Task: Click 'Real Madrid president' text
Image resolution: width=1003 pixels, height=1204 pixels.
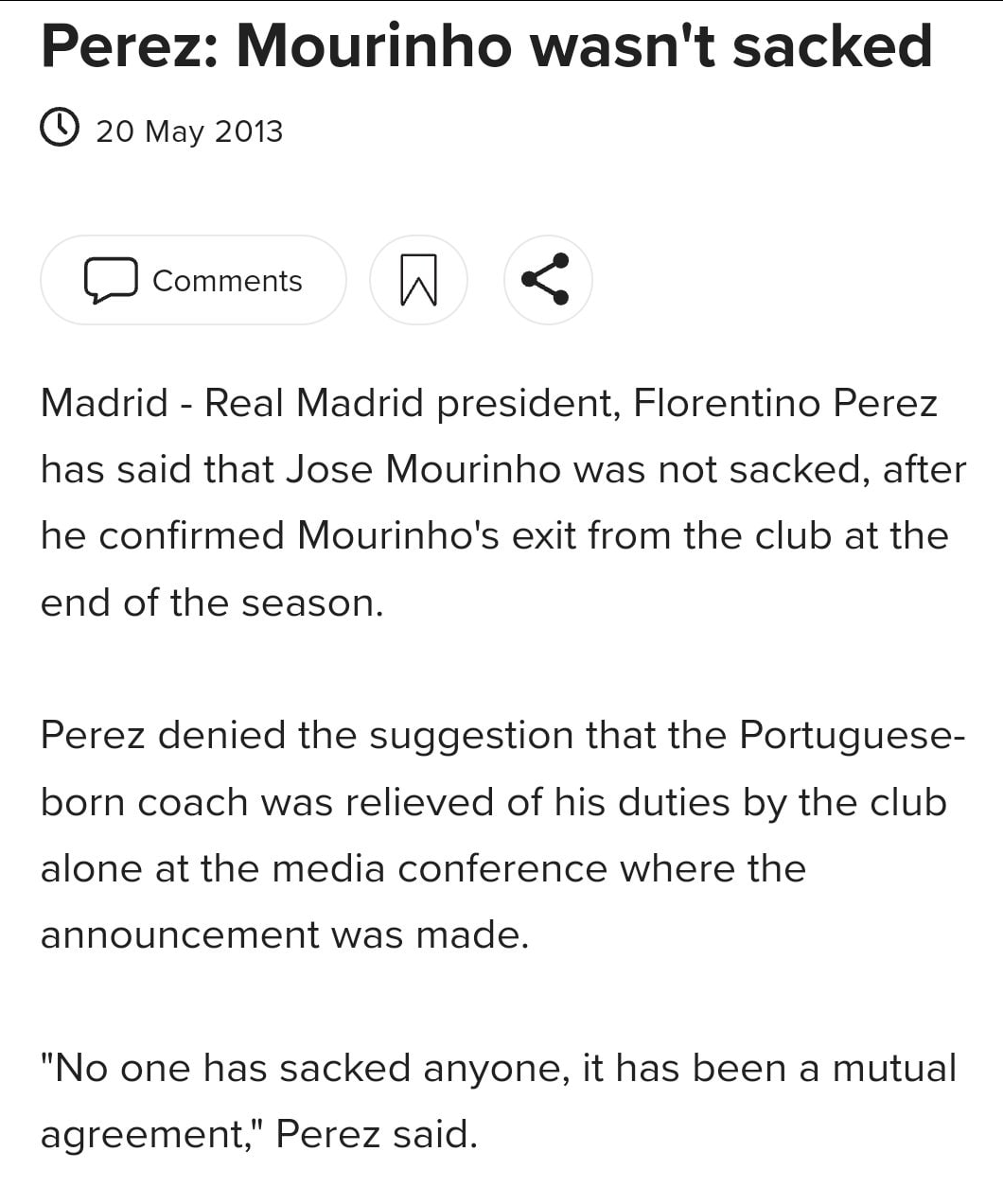Action: coord(413,403)
